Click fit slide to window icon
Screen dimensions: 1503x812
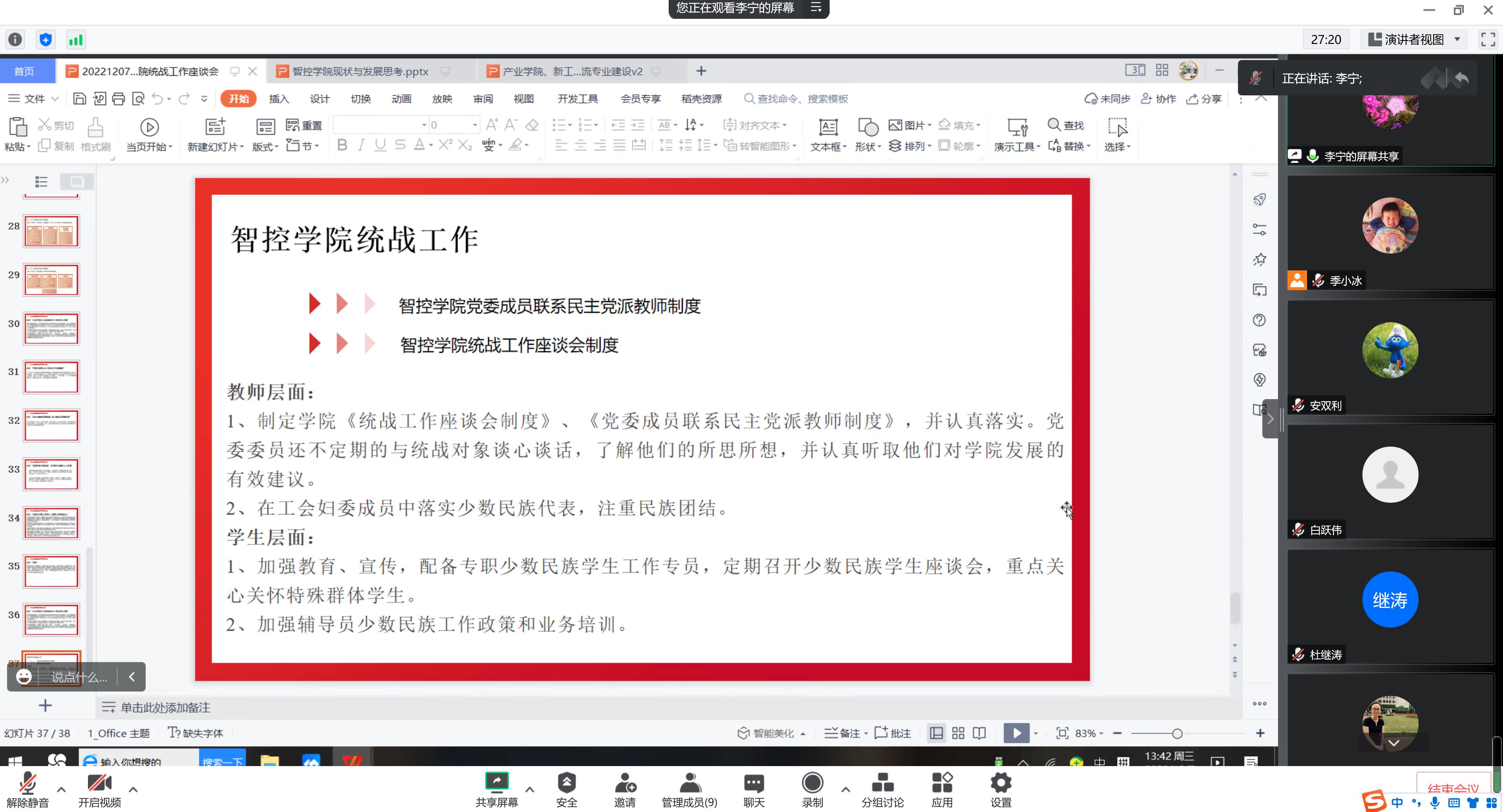1062,733
